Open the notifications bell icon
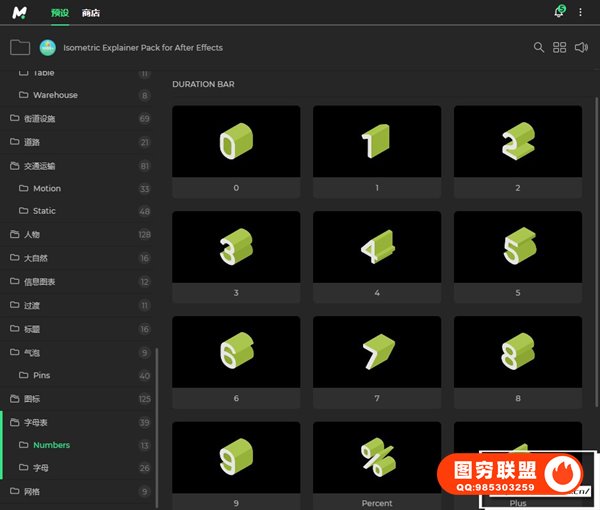This screenshot has height=510, width=600. [x=558, y=12]
